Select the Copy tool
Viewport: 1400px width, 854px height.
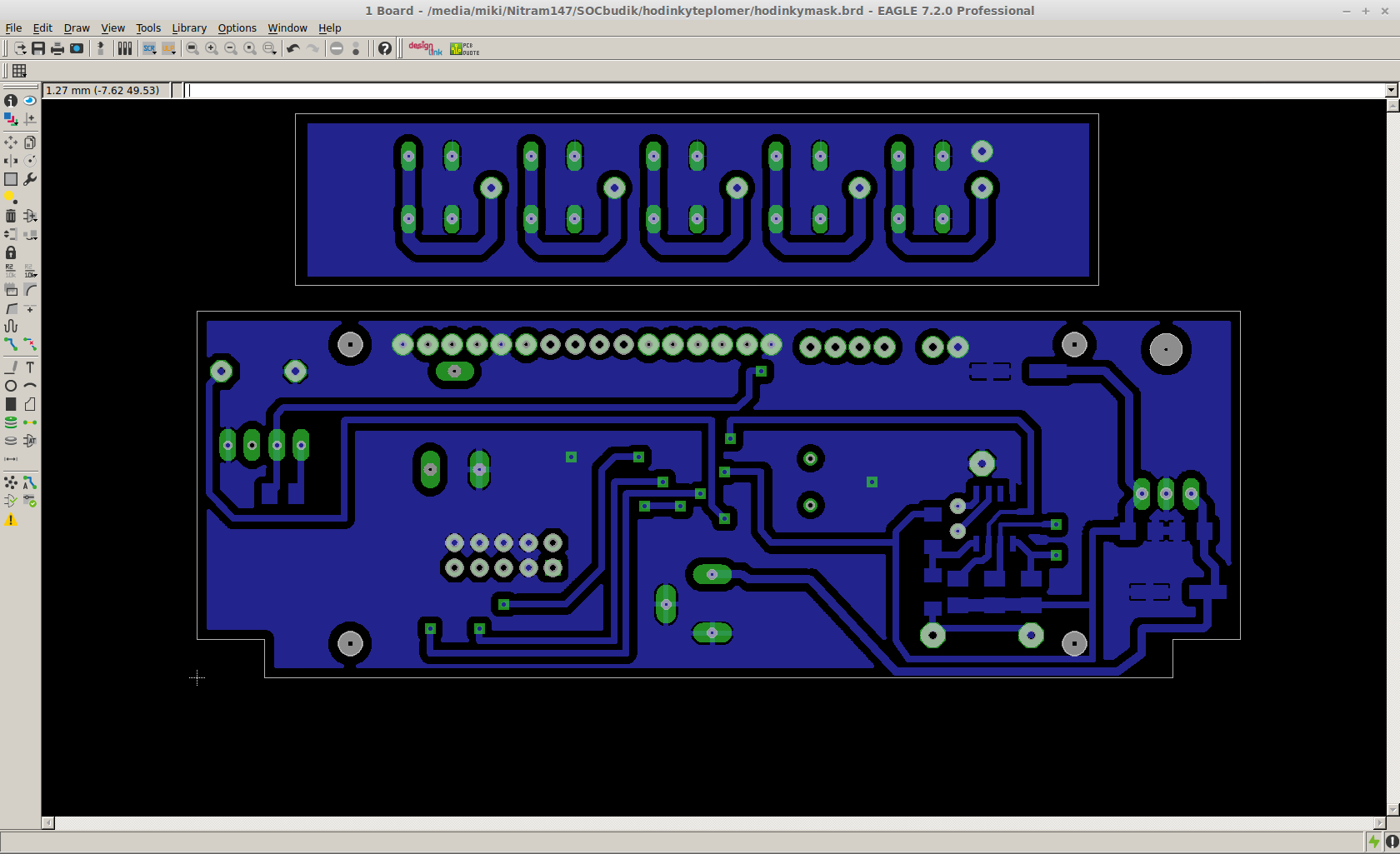coord(30,142)
